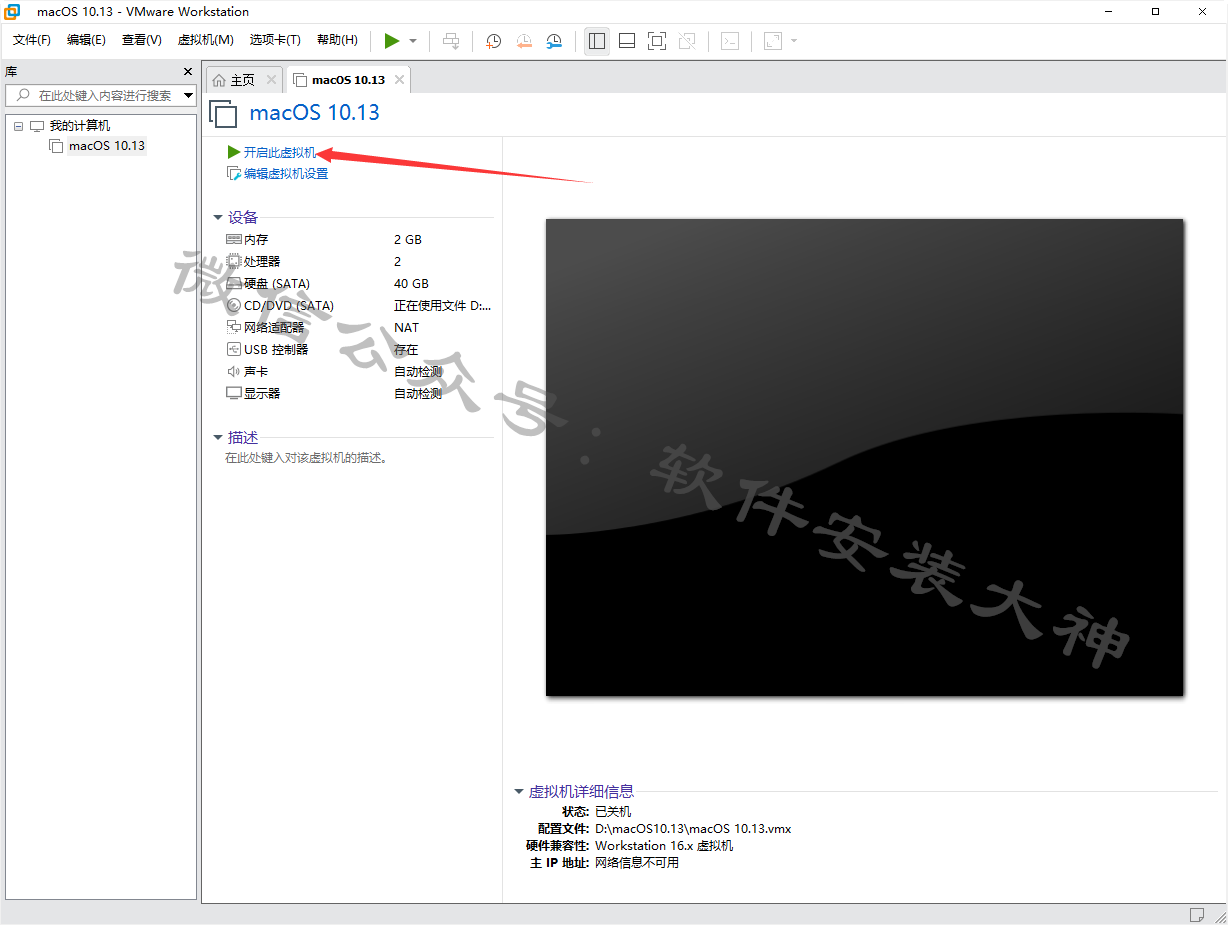This screenshot has width=1228, height=925.
Task: Click the Workstation 16.x 虚拟机 compatibility text
Action: 664,846
